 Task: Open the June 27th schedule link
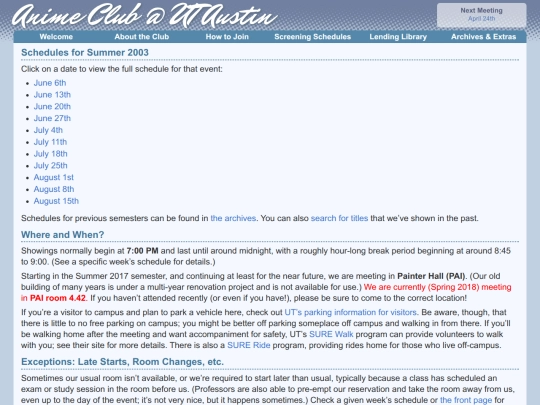52,118
